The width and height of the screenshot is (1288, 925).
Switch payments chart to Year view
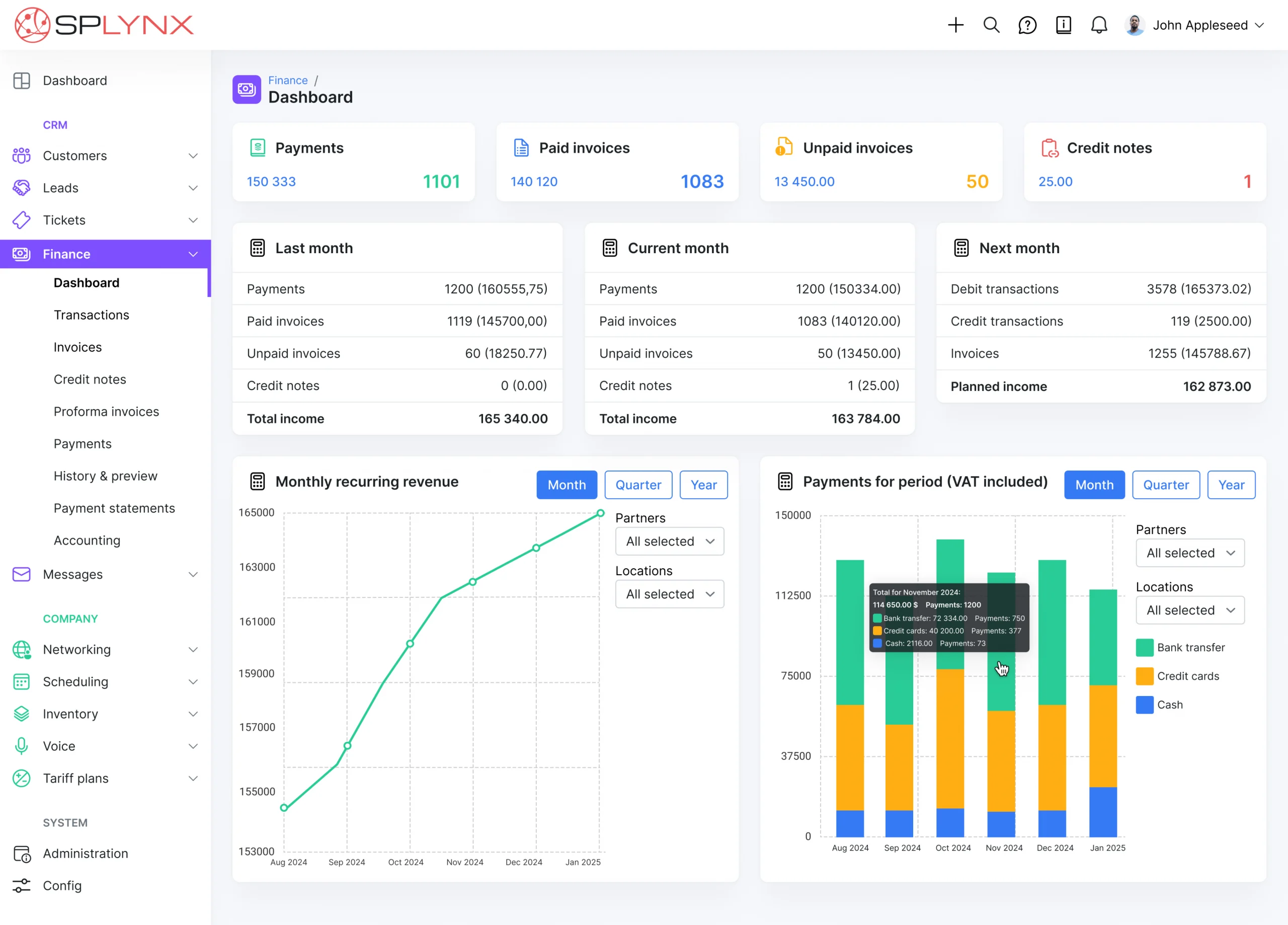(x=1231, y=485)
